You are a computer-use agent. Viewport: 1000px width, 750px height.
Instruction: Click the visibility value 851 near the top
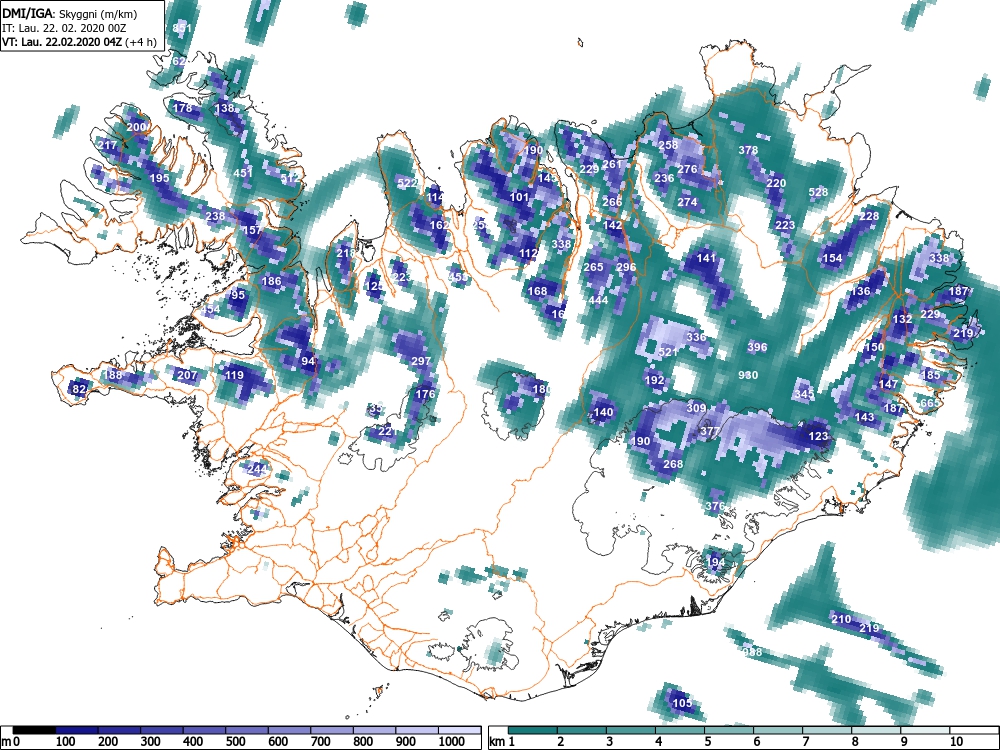point(182,28)
